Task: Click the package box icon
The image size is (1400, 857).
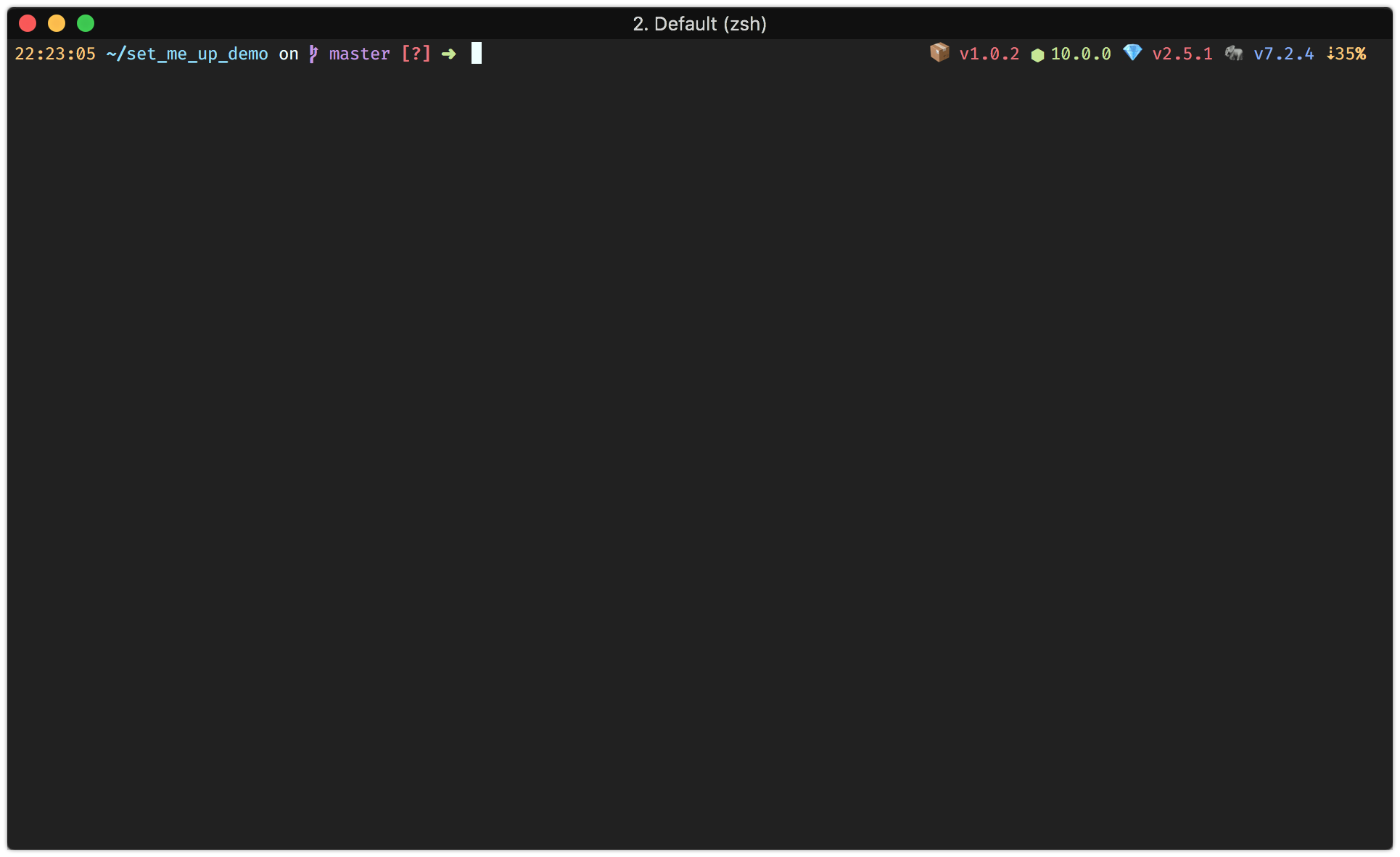Action: tap(939, 53)
